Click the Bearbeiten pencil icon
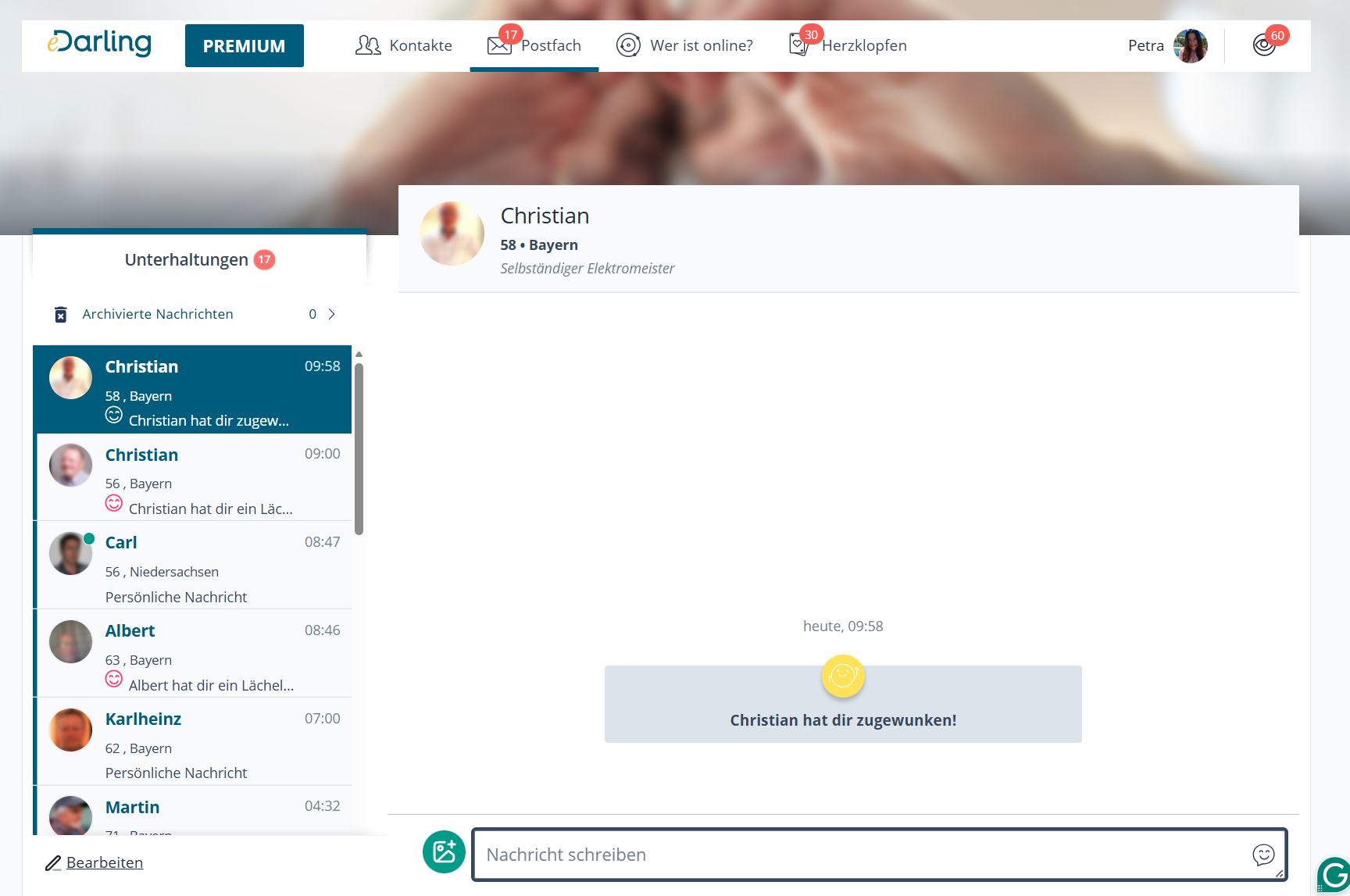Image resolution: width=1350 pixels, height=896 pixels. 53,863
